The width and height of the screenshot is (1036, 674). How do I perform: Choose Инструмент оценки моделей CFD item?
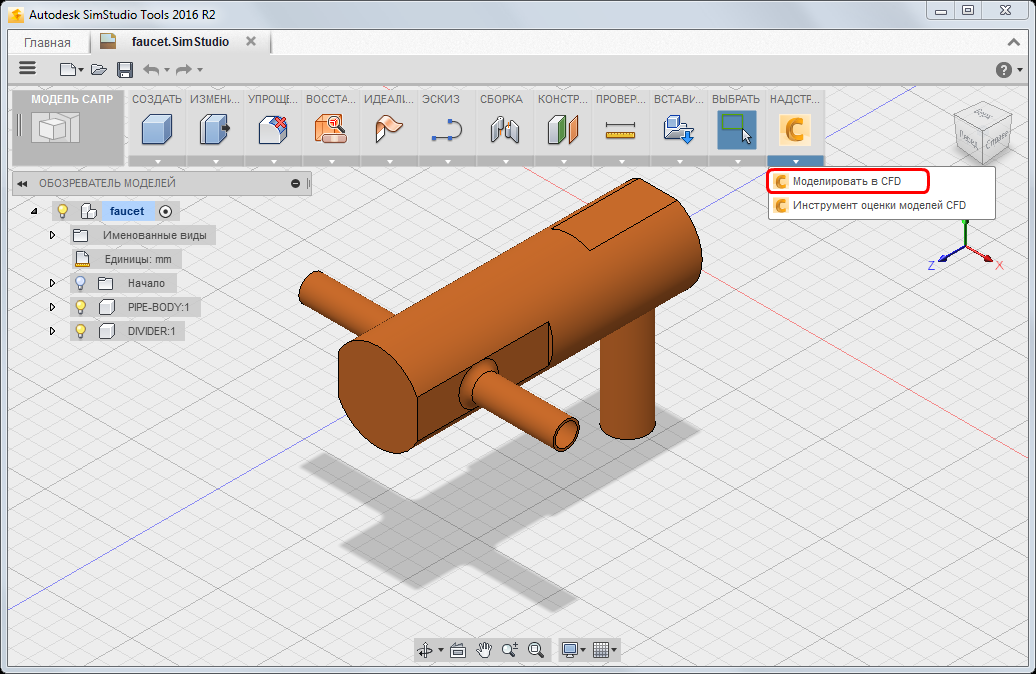pos(881,206)
